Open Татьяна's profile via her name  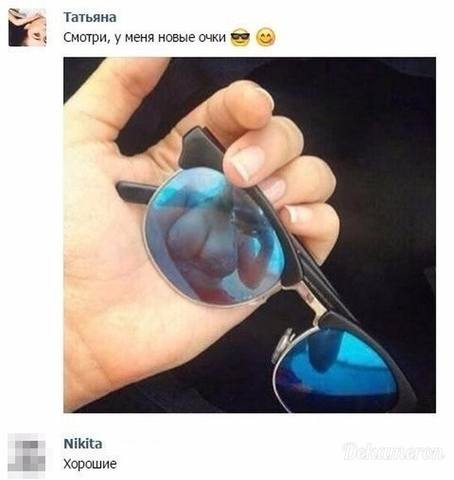pyautogui.click(x=90, y=17)
